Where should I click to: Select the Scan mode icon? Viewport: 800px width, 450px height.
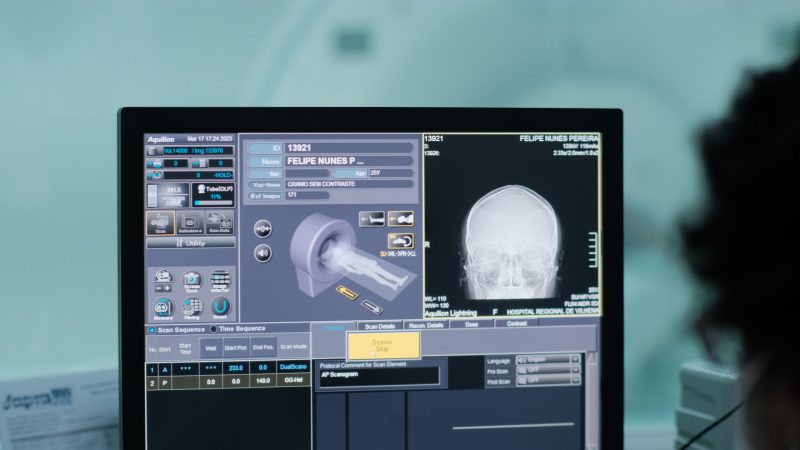(x=160, y=223)
